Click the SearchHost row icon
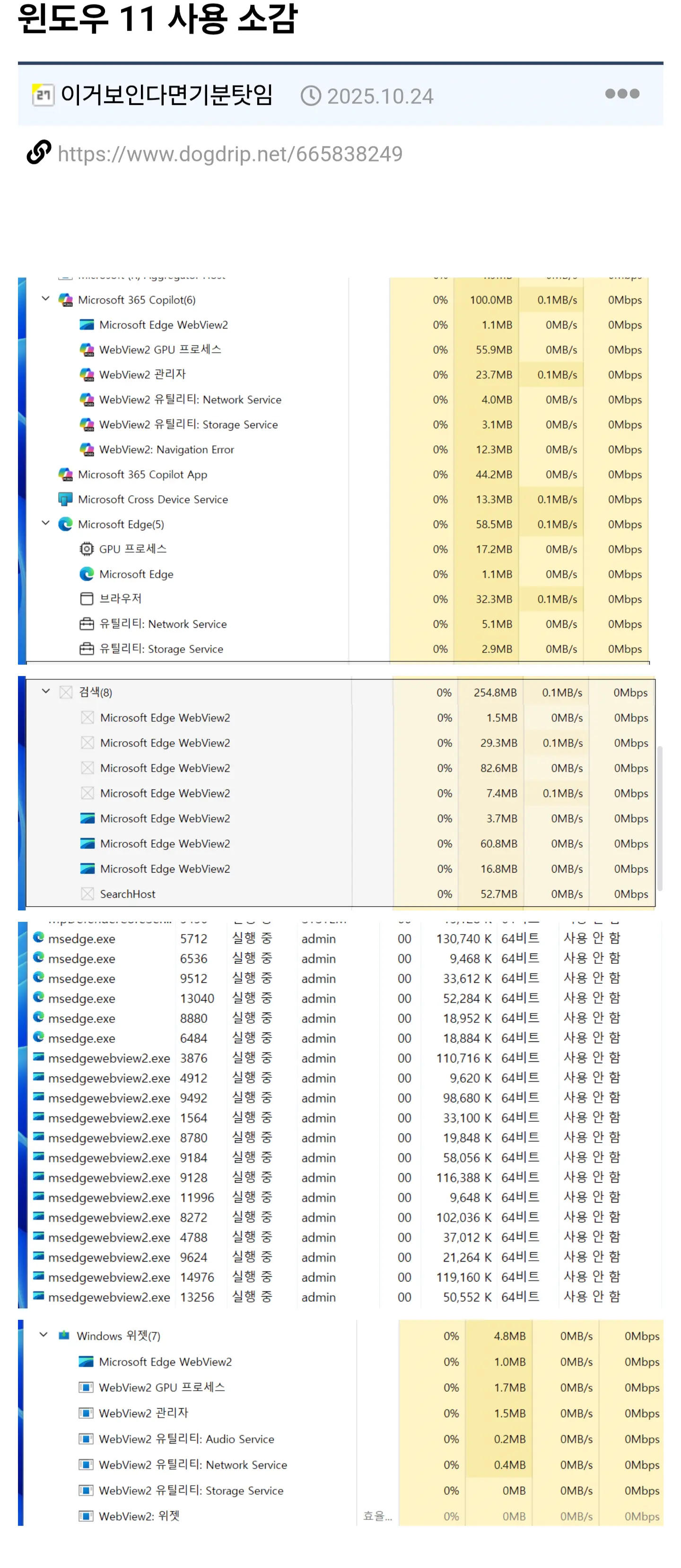 coord(87,894)
